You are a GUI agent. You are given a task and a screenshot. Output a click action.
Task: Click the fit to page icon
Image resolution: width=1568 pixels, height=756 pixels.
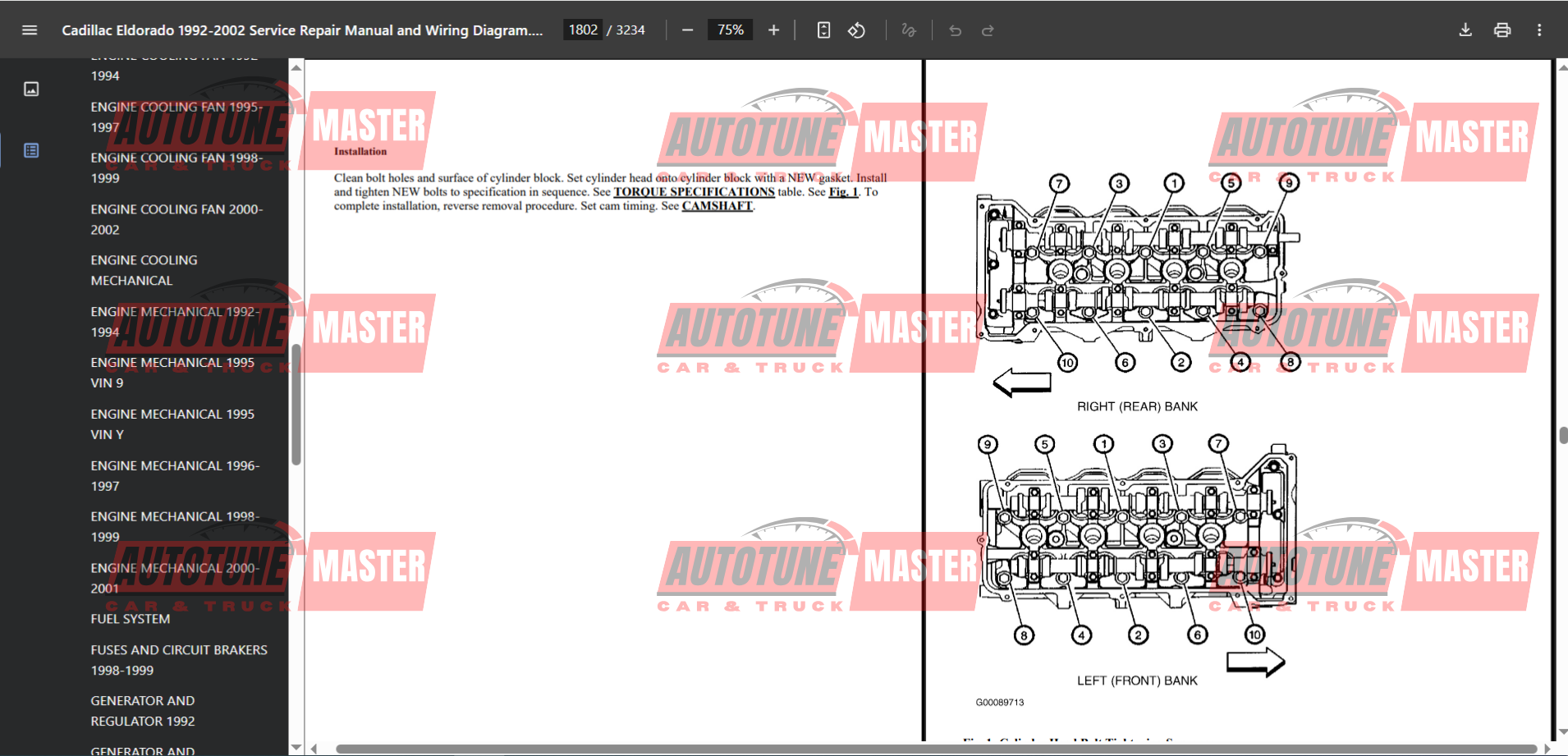coord(823,30)
